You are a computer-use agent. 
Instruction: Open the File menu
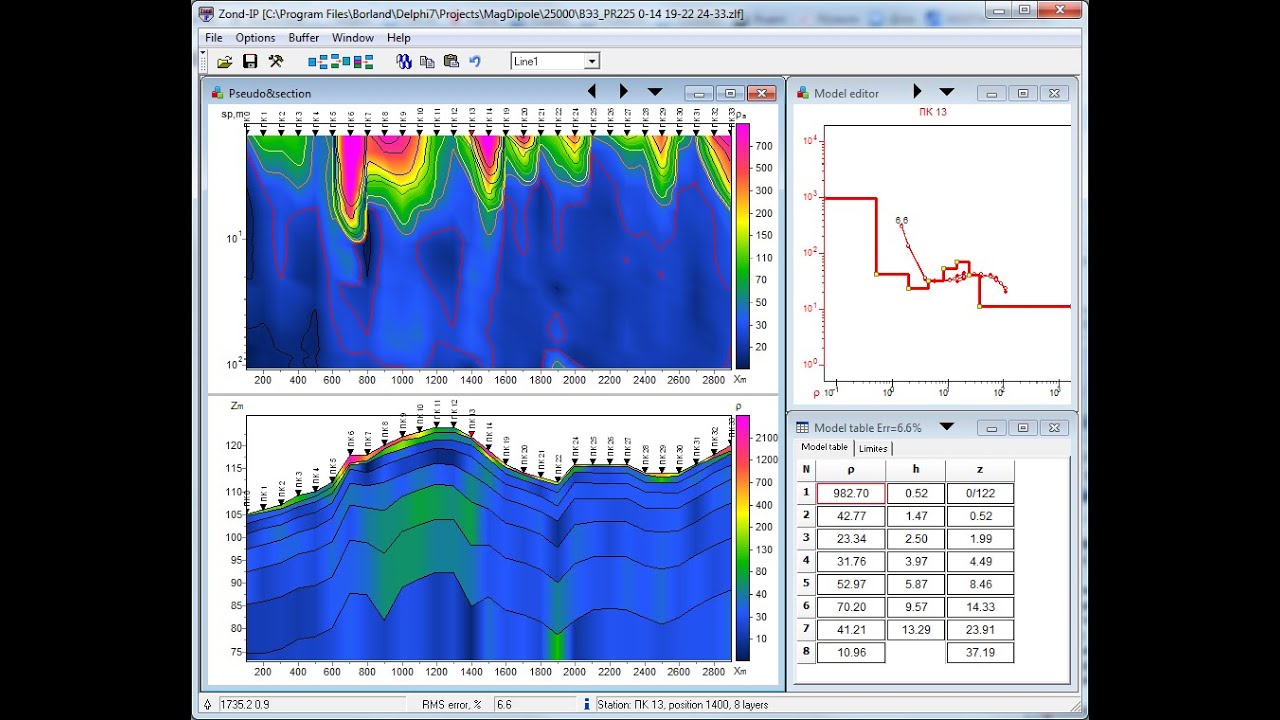(214, 38)
